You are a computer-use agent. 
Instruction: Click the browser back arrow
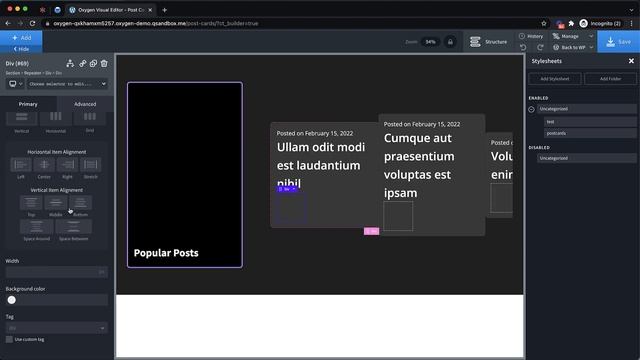pos(8,23)
